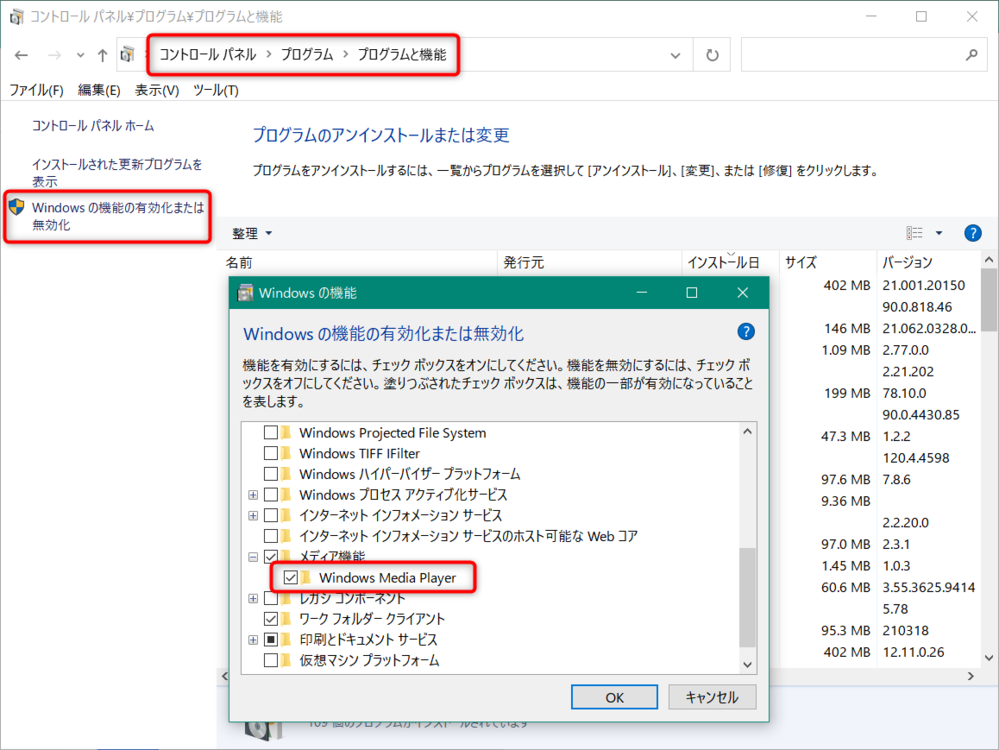Expand レガシ コンポーネント node
Image resolution: width=999 pixels, height=750 pixels.
tap(253, 598)
